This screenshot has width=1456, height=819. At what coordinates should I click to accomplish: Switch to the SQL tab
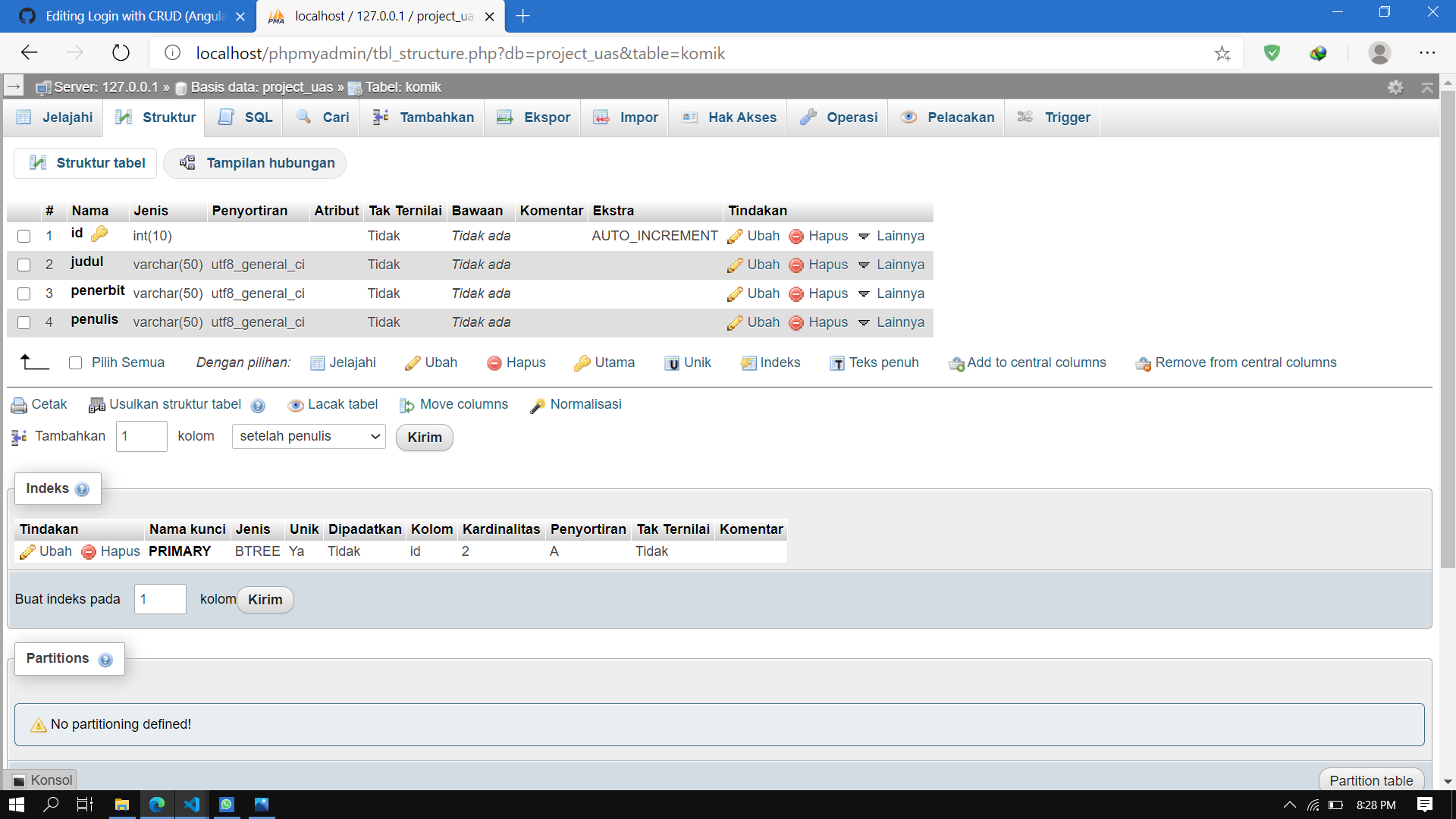[244, 118]
